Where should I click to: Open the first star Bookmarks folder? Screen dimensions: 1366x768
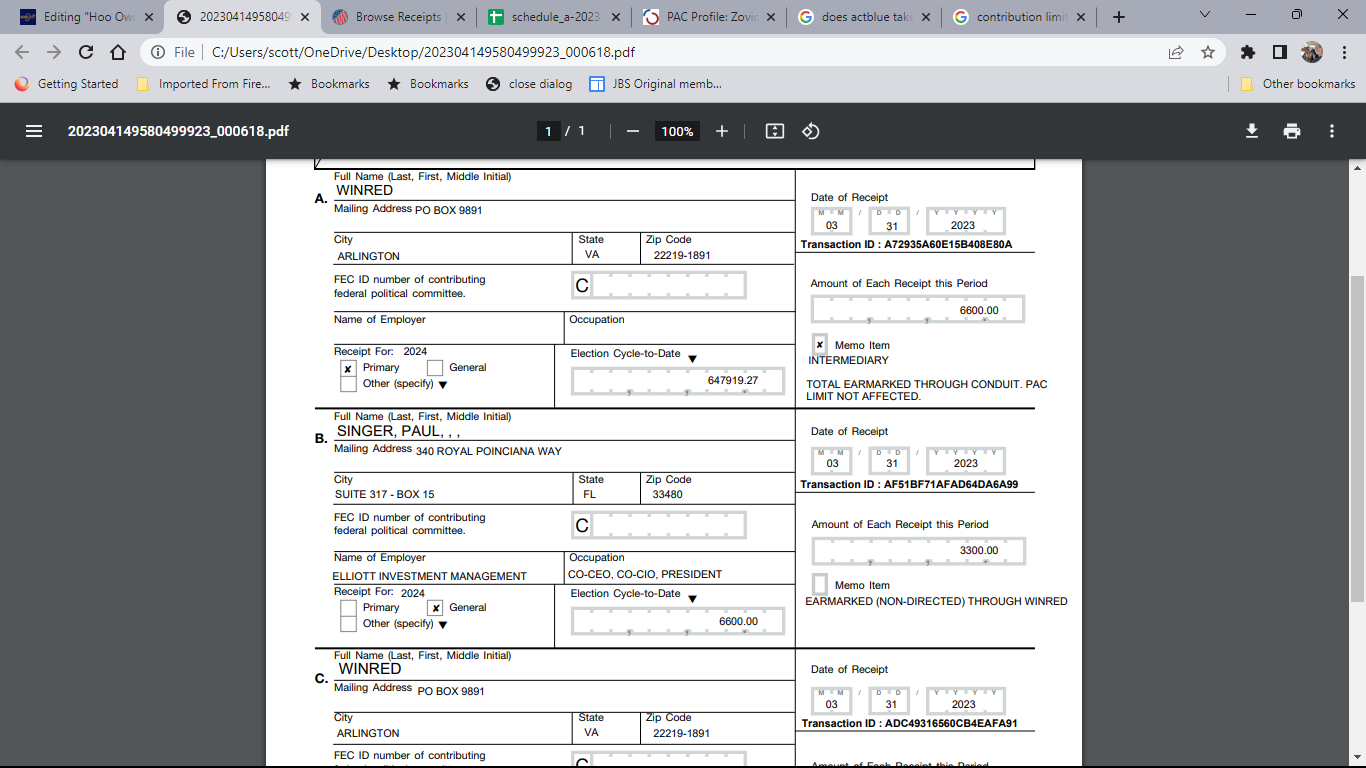(x=329, y=84)
